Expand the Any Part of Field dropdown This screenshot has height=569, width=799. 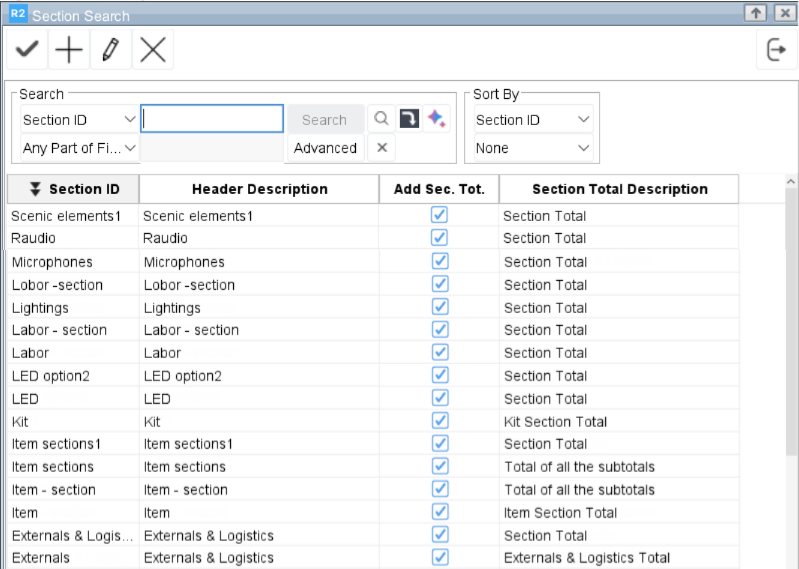point(79,148)
